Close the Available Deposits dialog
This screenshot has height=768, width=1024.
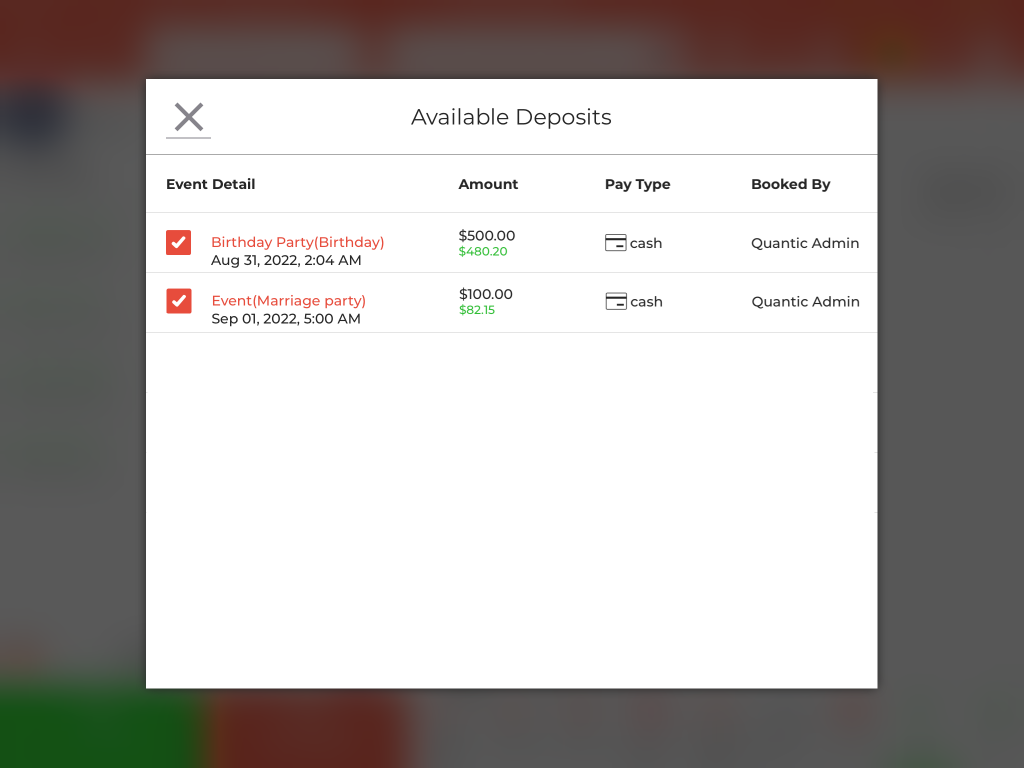[x=188, y=117]
